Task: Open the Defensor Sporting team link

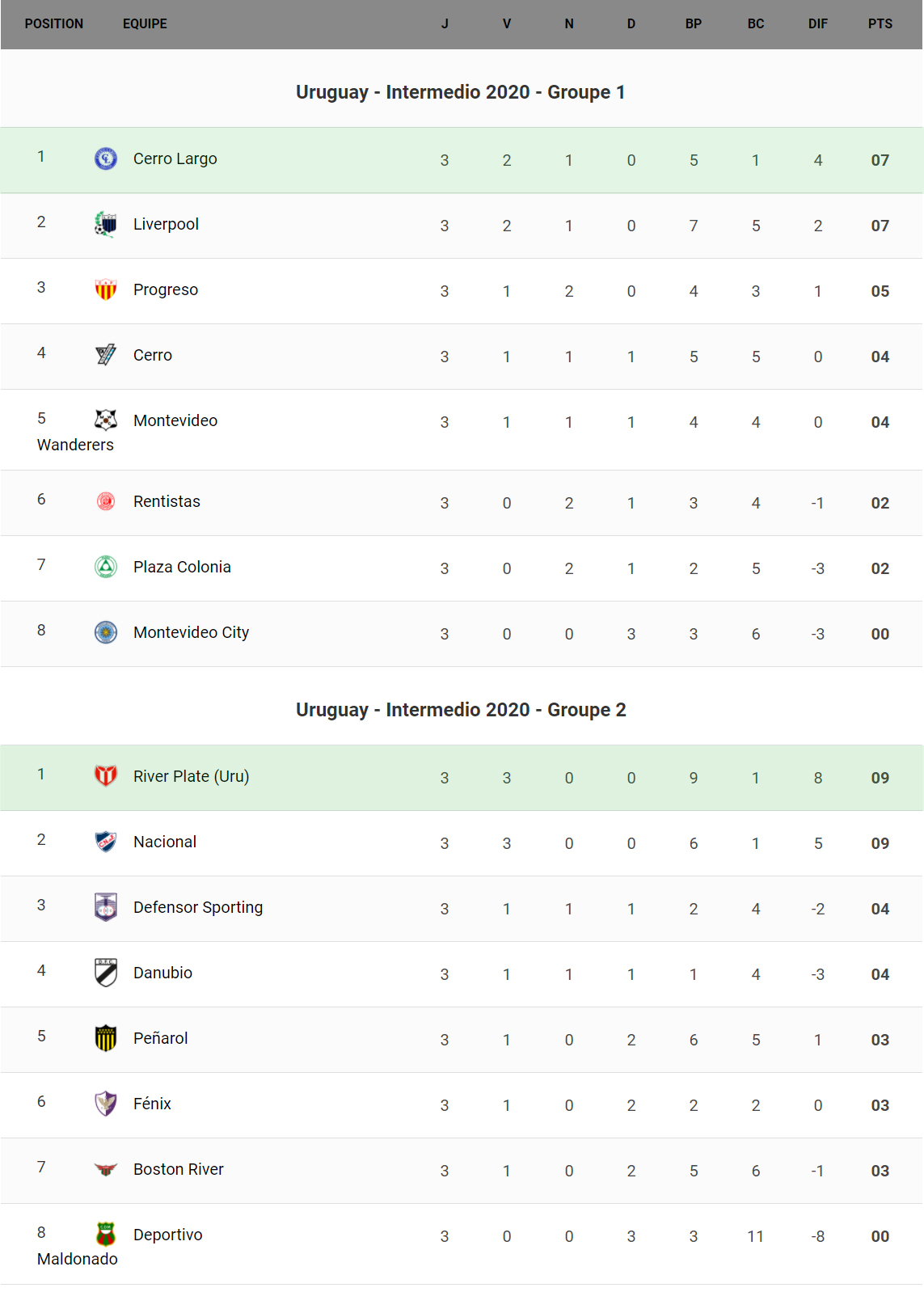Action: pyautogui.click(x=198, y=907)
